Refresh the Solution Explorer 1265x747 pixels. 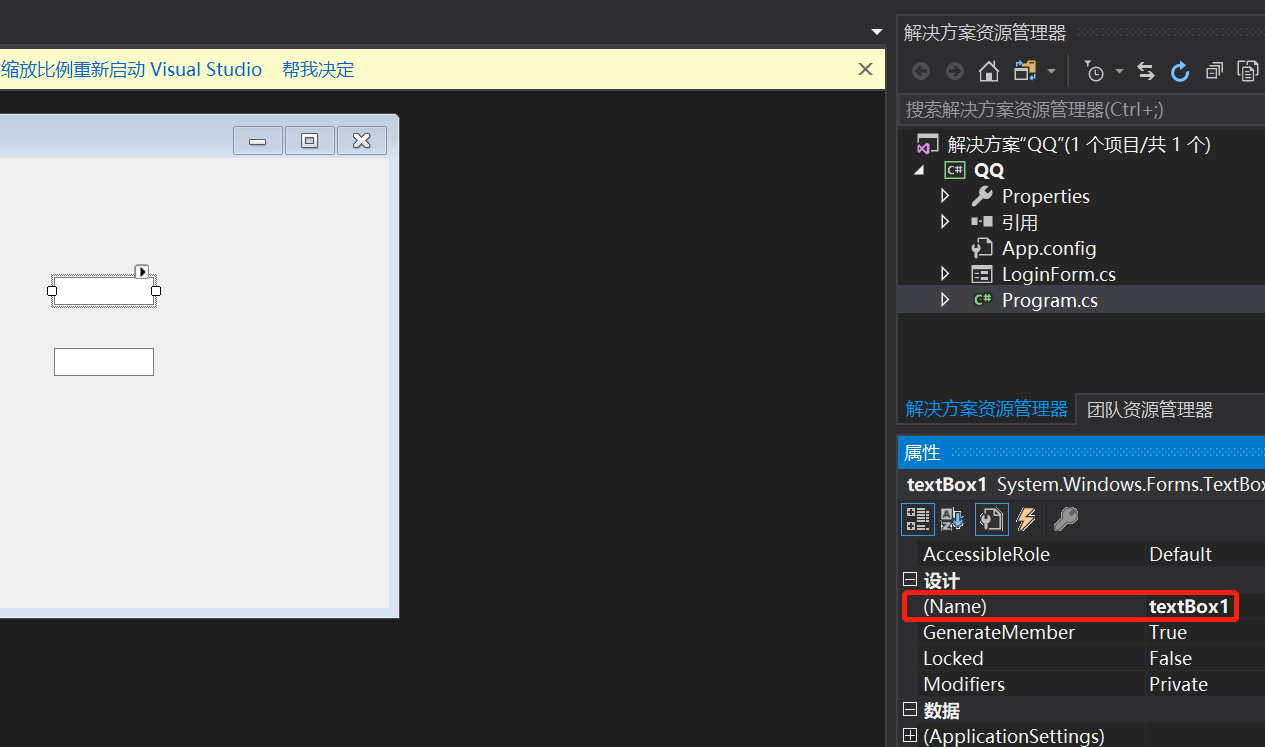click(x=1180, y=71)
